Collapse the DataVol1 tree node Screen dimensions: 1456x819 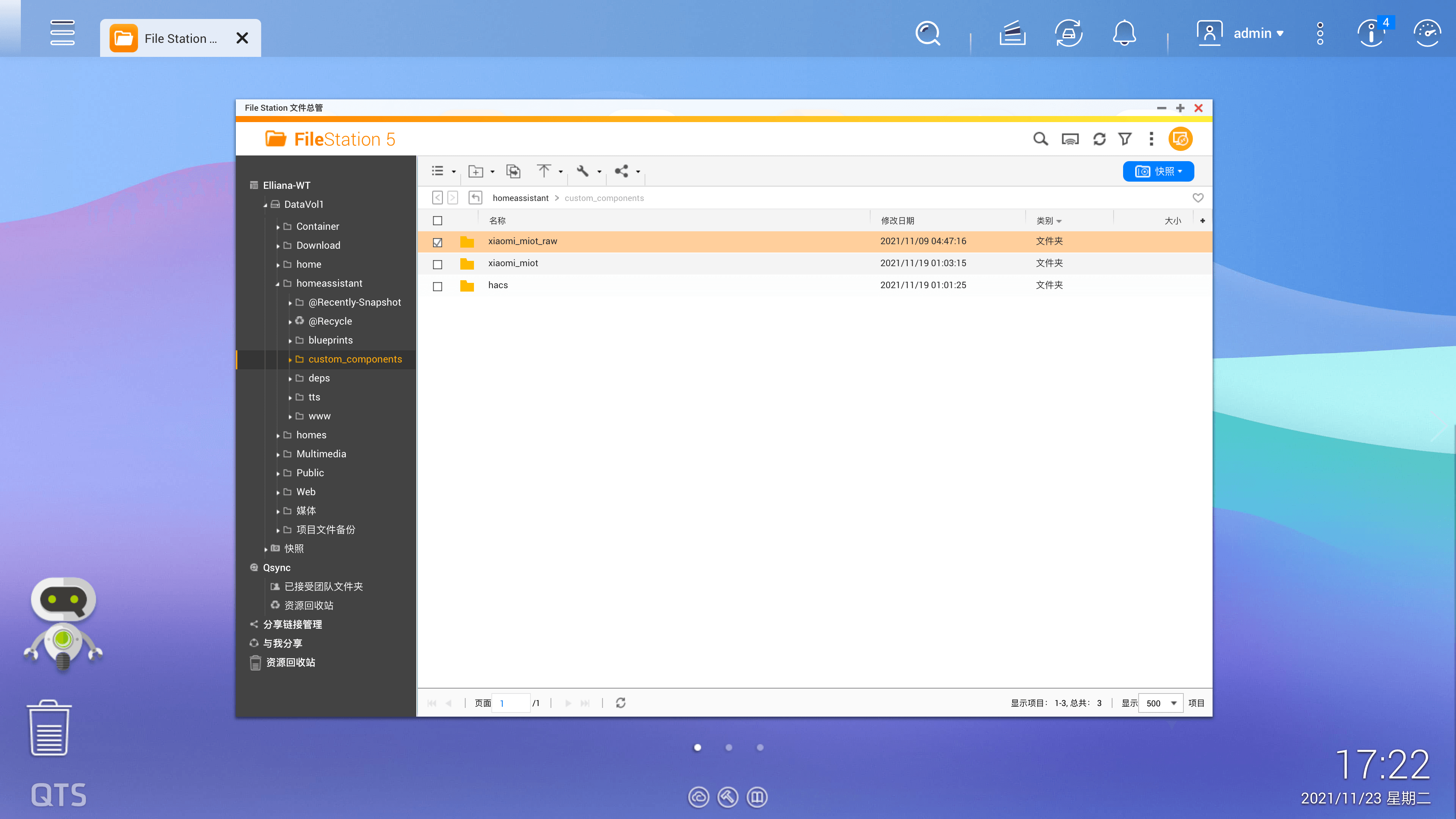[x=265, y=205]
